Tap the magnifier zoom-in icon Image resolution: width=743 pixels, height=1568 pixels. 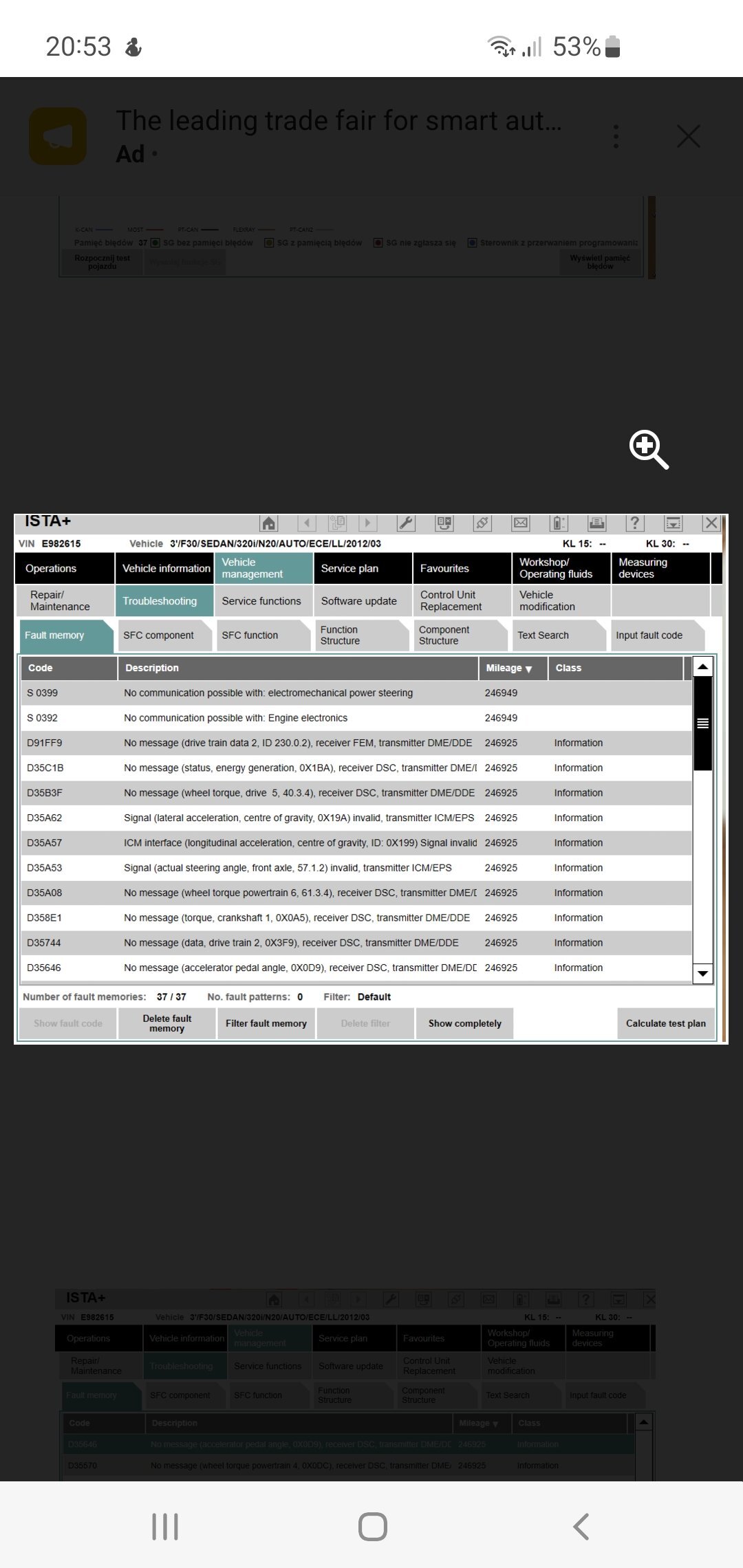pyautogui.click(x=649, y=450)
